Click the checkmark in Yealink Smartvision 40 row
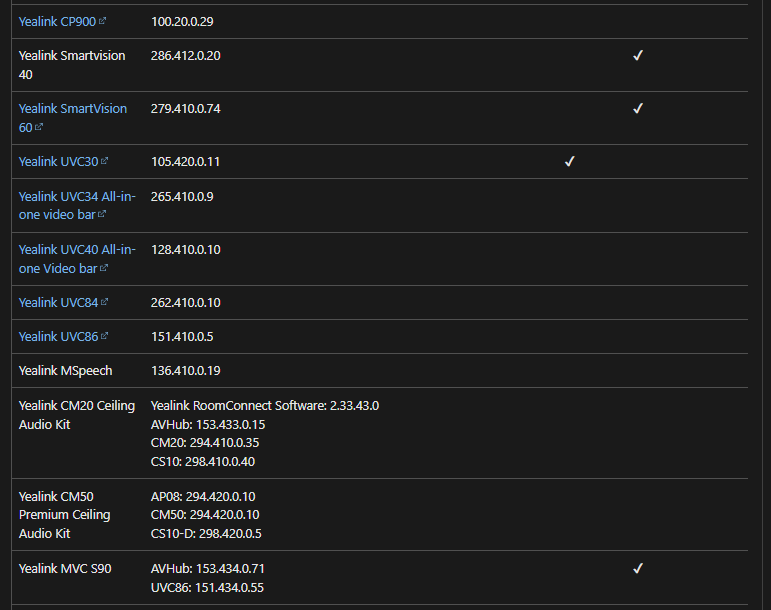This screenshot has height=610, width=771. 638,56
